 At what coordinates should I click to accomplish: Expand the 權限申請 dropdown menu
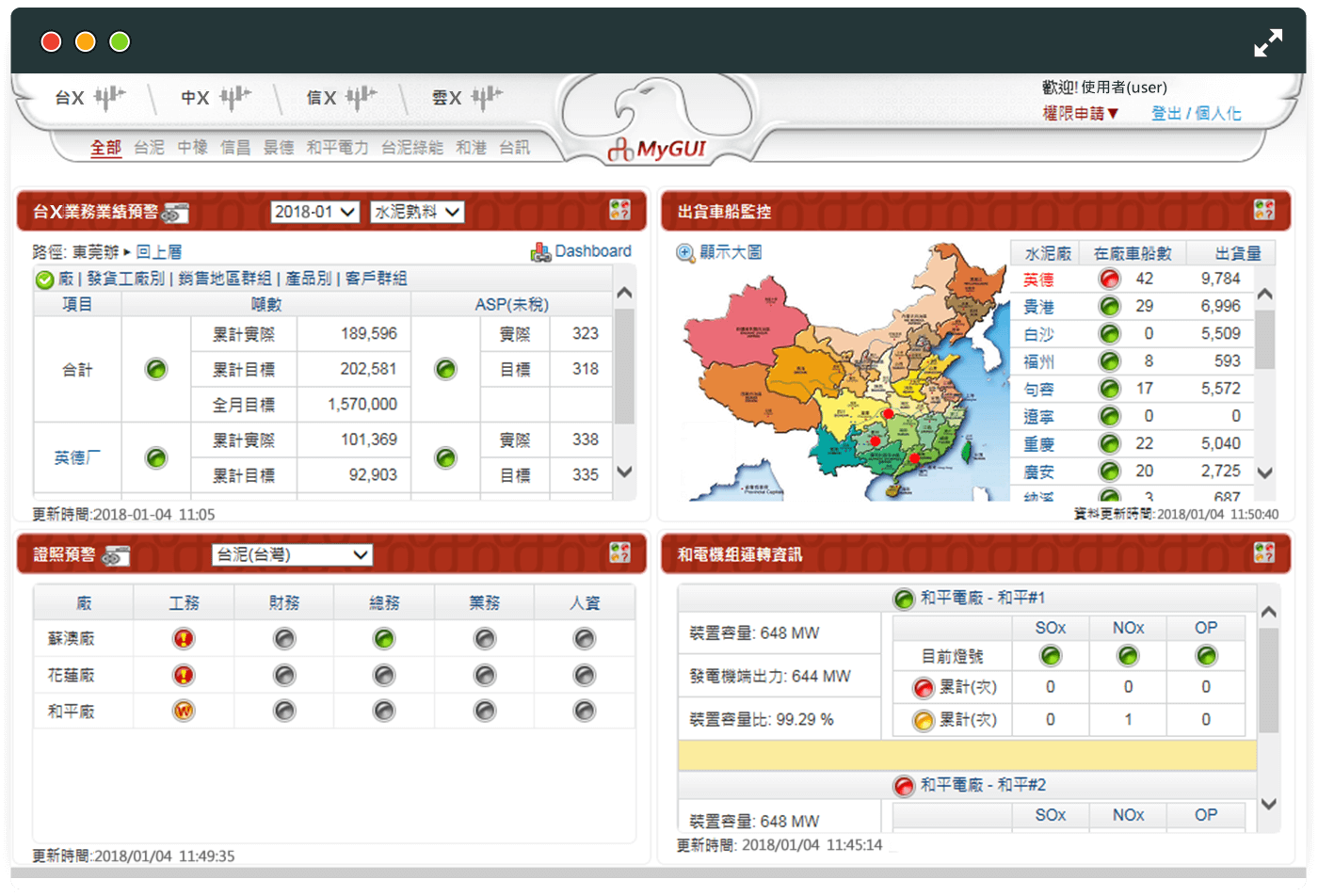click(x=1080, y=113)
